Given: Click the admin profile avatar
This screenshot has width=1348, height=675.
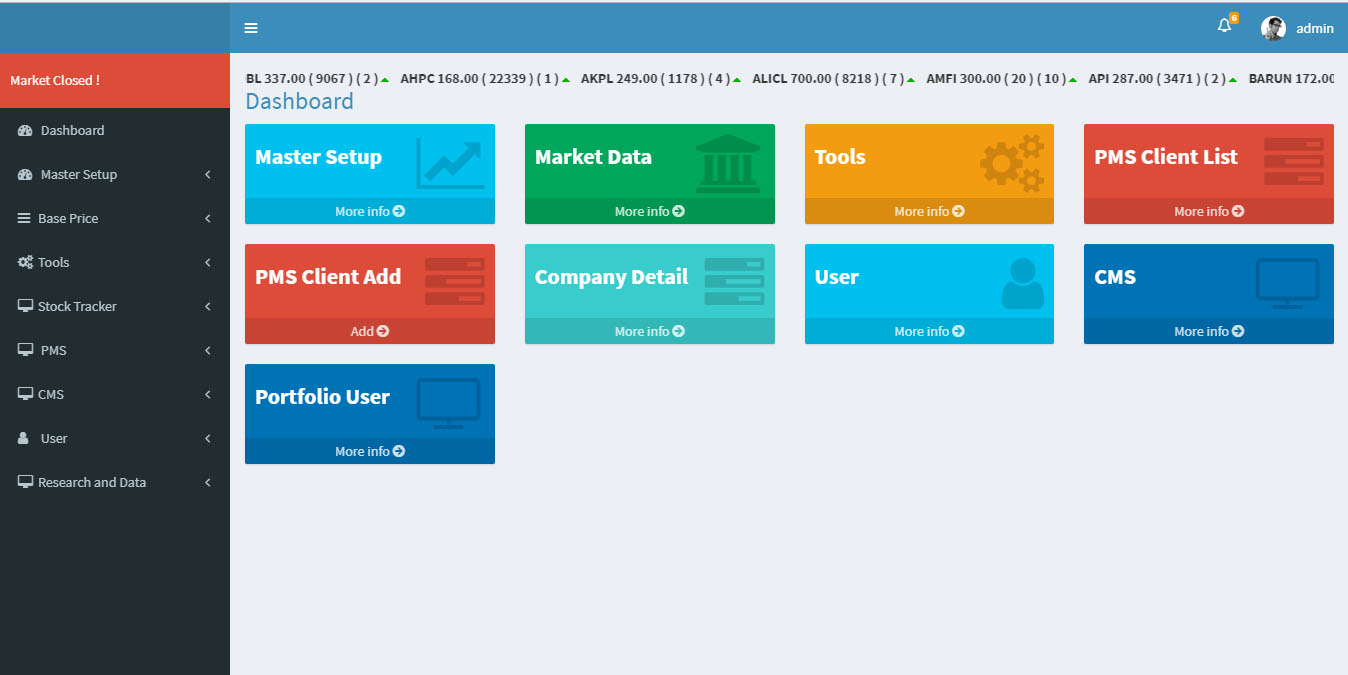Looking at the screenshot, I should [1273, 27].
